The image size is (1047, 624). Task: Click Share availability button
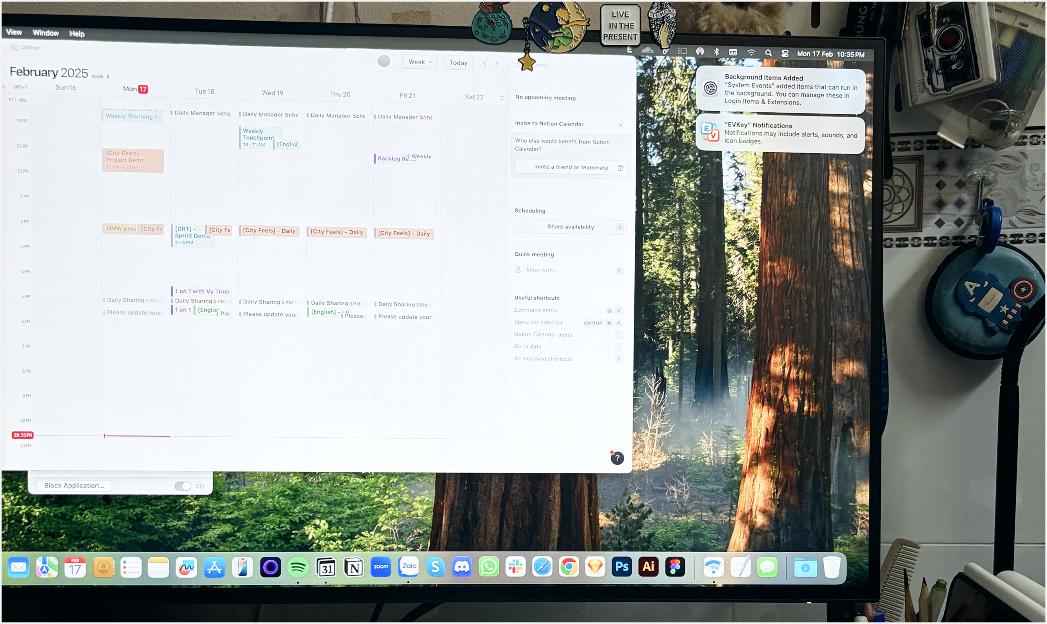[570, 227]
